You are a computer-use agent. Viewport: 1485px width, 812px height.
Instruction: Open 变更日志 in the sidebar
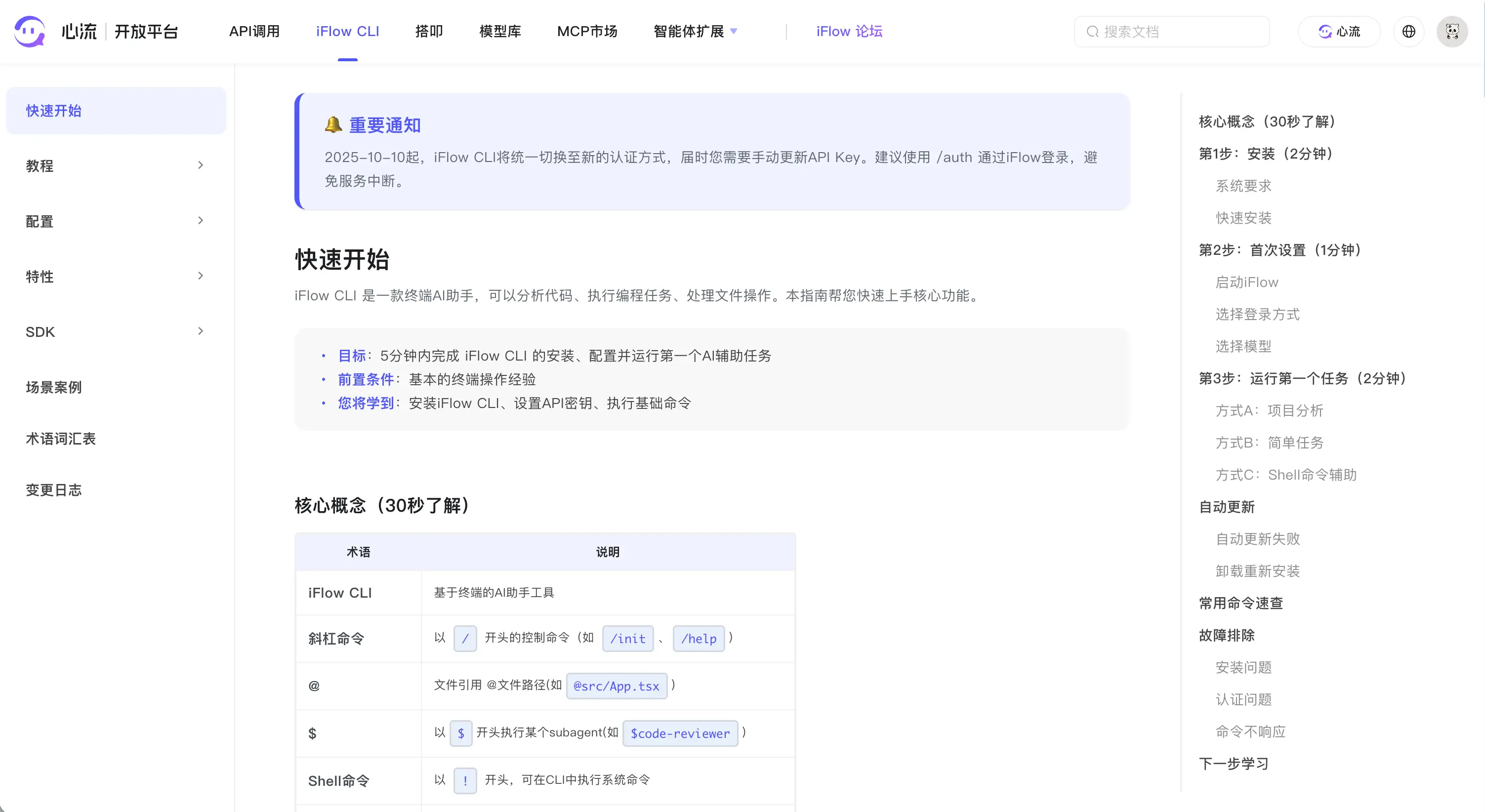[54, 490]
